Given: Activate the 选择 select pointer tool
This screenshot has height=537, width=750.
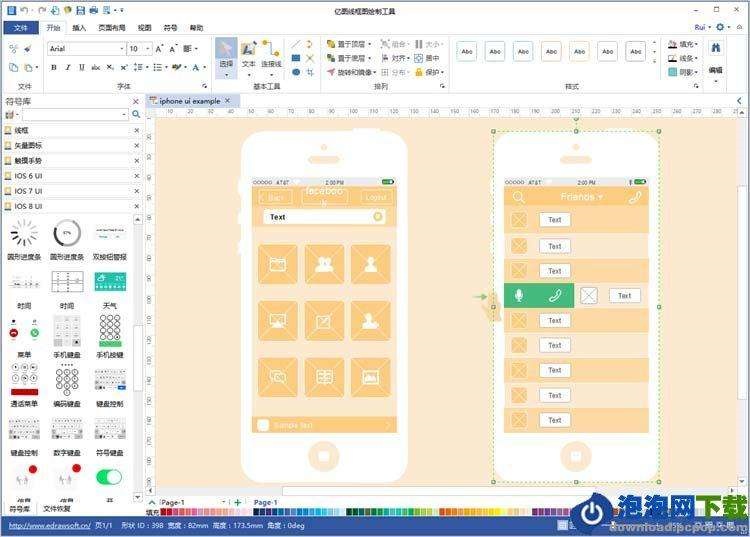Looking at the screenshot, I should point(226,58).
